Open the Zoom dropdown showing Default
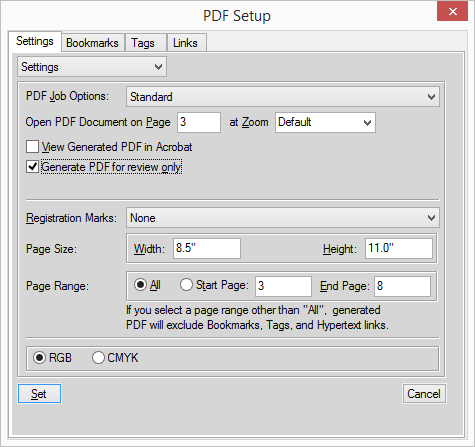 pyautogui.click(x=325, y=122)
